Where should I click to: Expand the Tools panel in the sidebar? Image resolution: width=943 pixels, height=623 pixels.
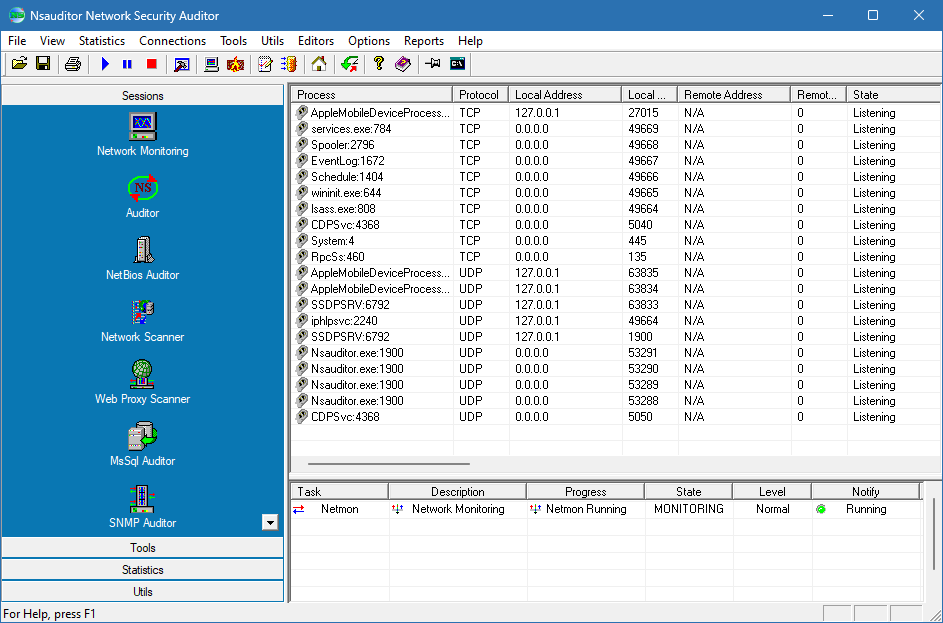[x=143, y=548]
